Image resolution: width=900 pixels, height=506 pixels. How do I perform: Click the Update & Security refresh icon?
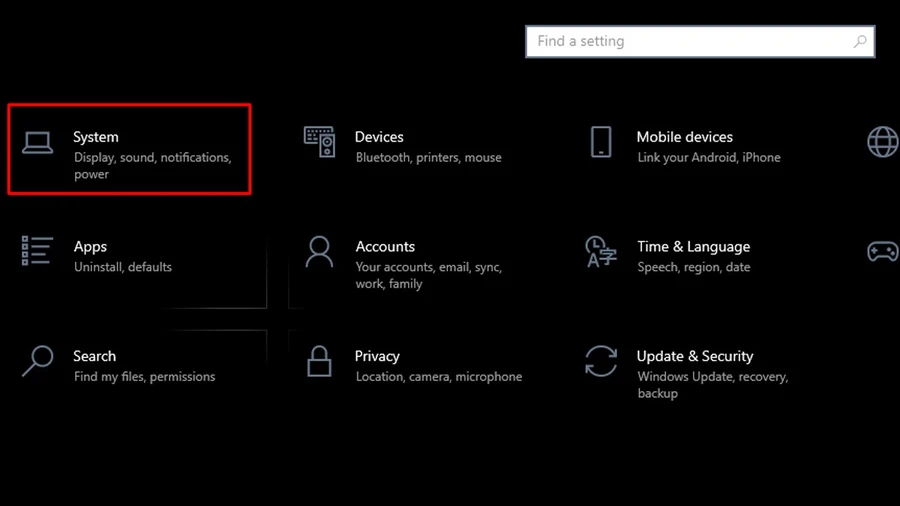click(601, 361)
